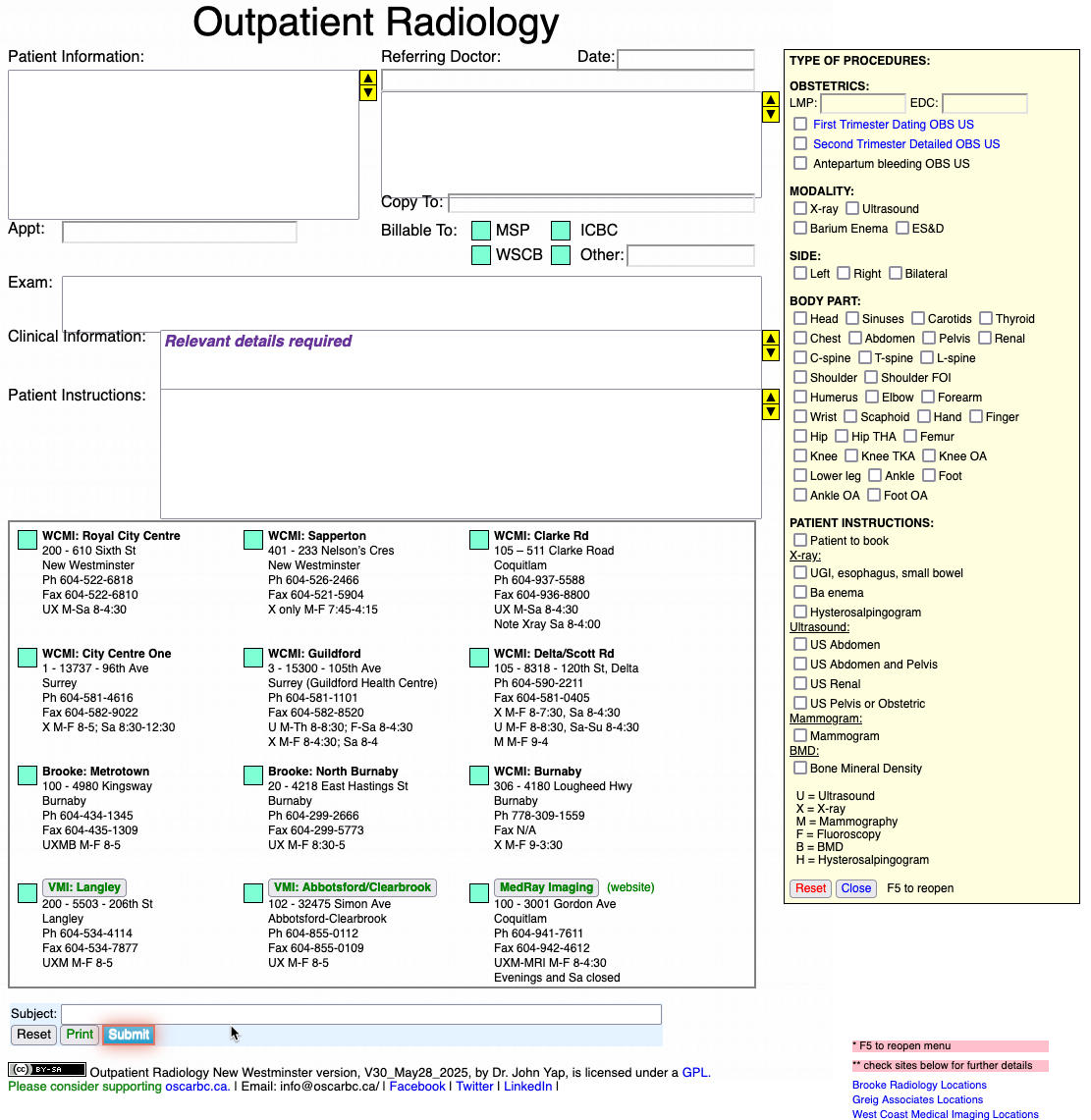The width and height of the screenshot is (1091, 1120).
Task: Click up arrow beside Patient Instructions box
Action: pos(770,398)
